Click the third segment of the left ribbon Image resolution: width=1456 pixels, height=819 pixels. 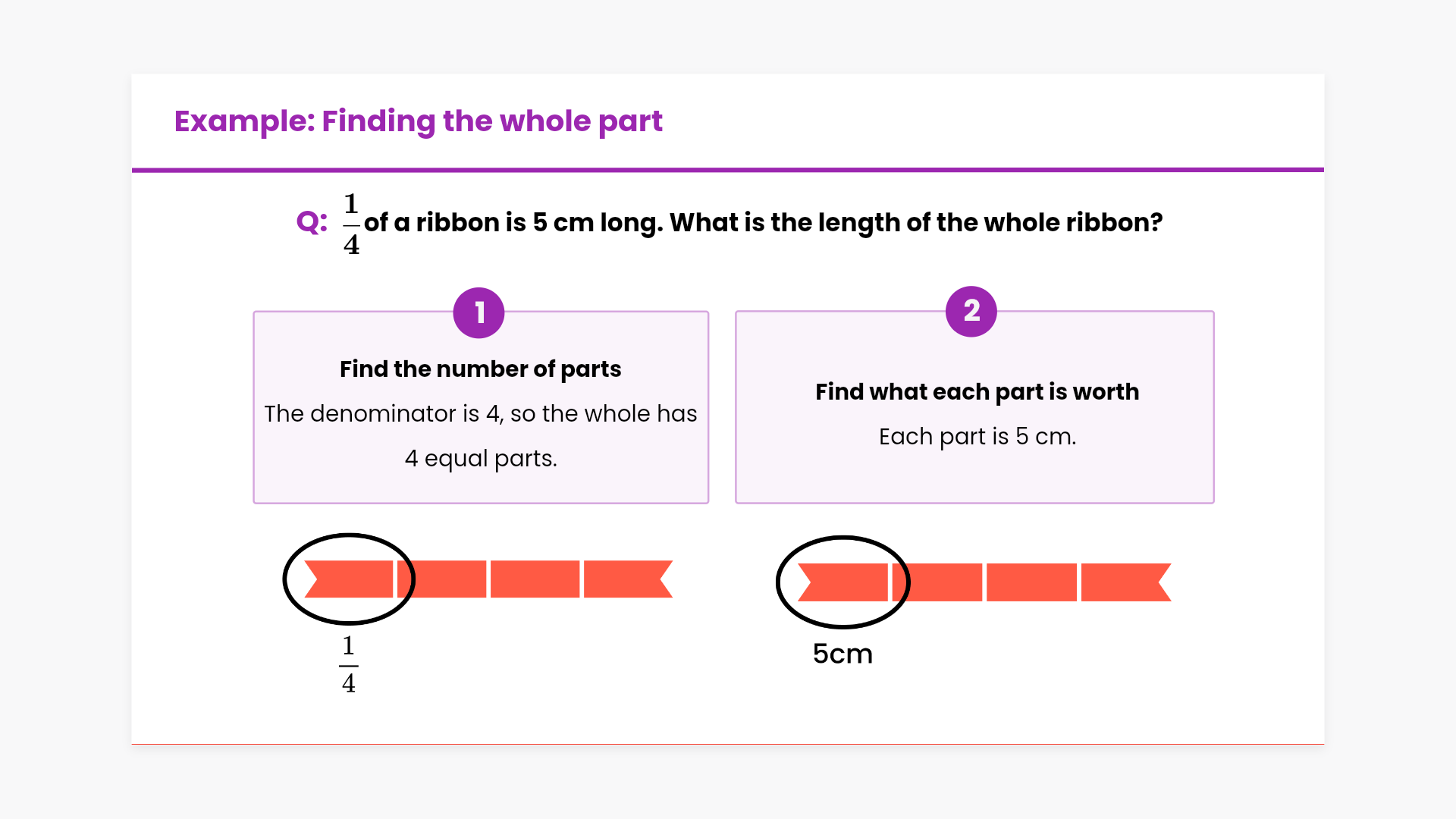[535, 579]
